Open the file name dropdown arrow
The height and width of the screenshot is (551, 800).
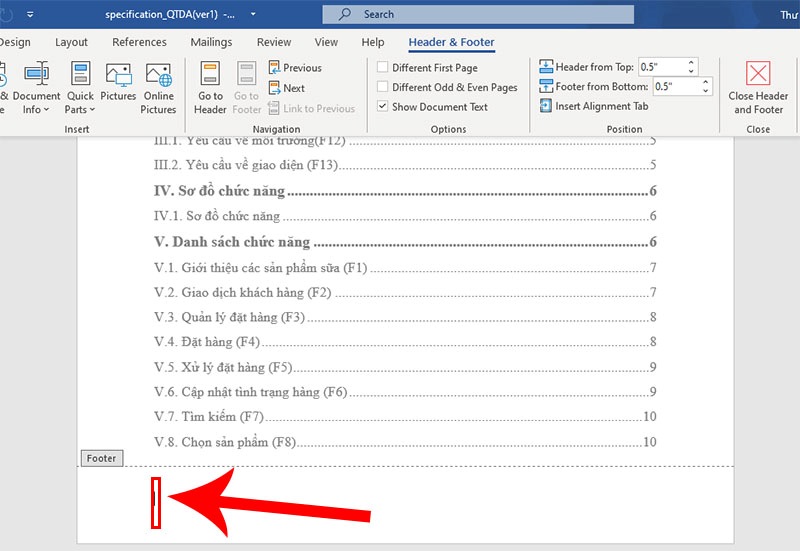(253, 14)
